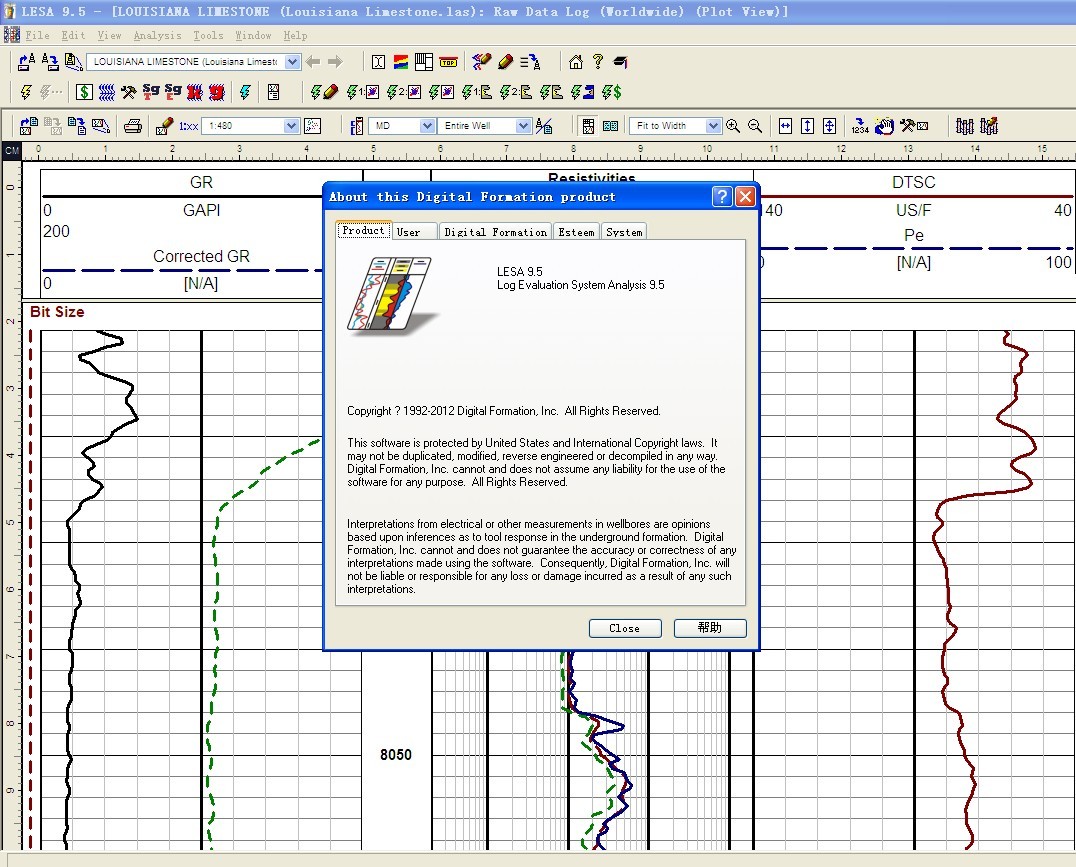
Task: Click the yellow question mark help icon
Action: [598, 62]
